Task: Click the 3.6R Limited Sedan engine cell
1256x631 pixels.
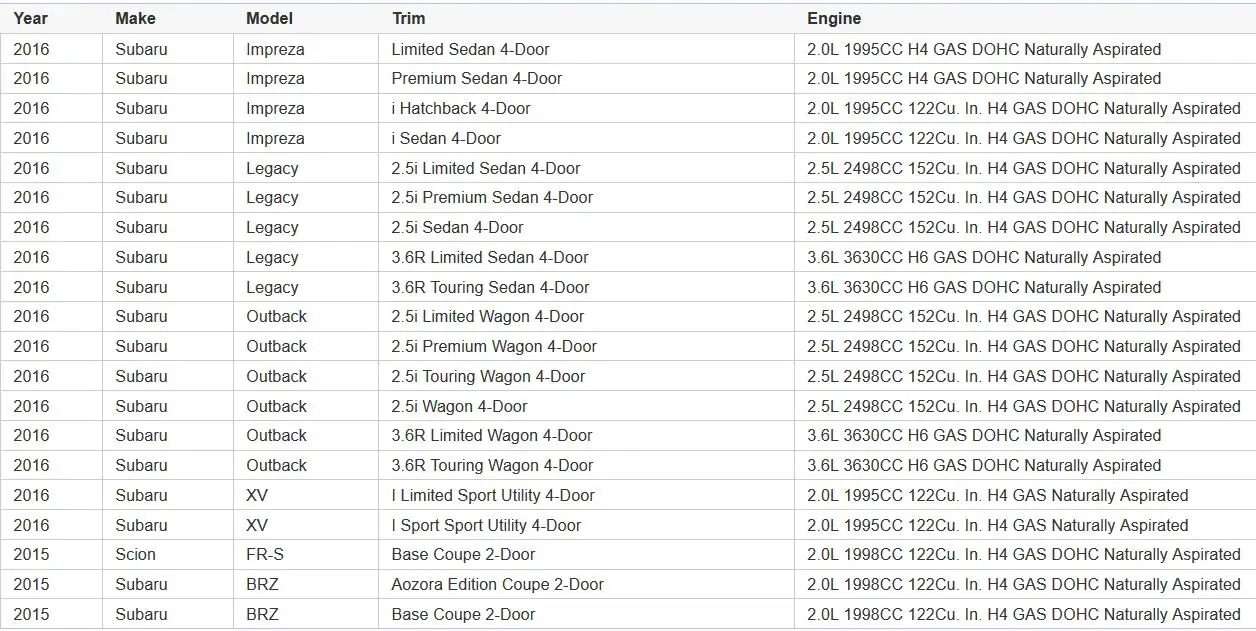Action: 1025,257
